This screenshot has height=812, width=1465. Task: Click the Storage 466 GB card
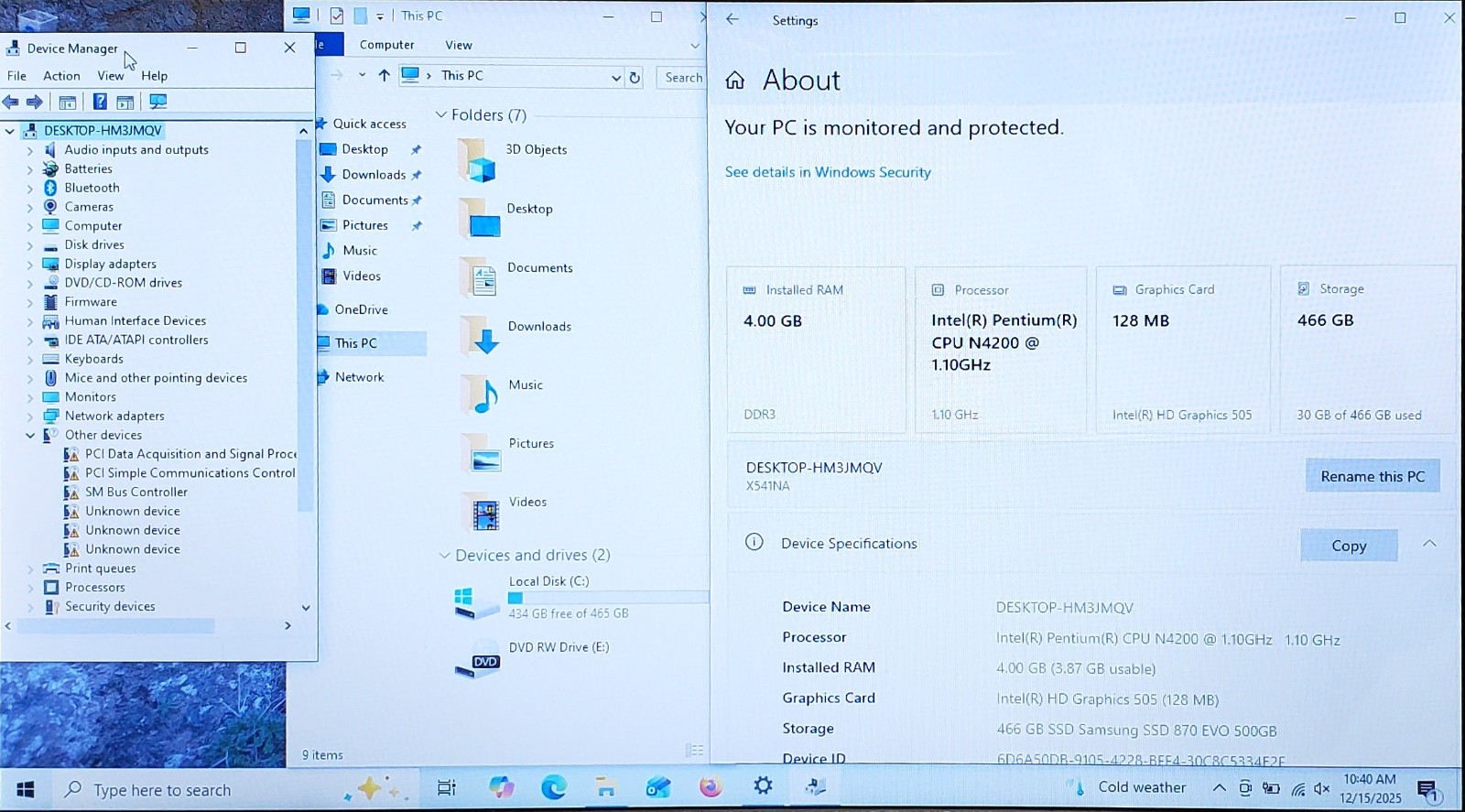point(1367,350)
